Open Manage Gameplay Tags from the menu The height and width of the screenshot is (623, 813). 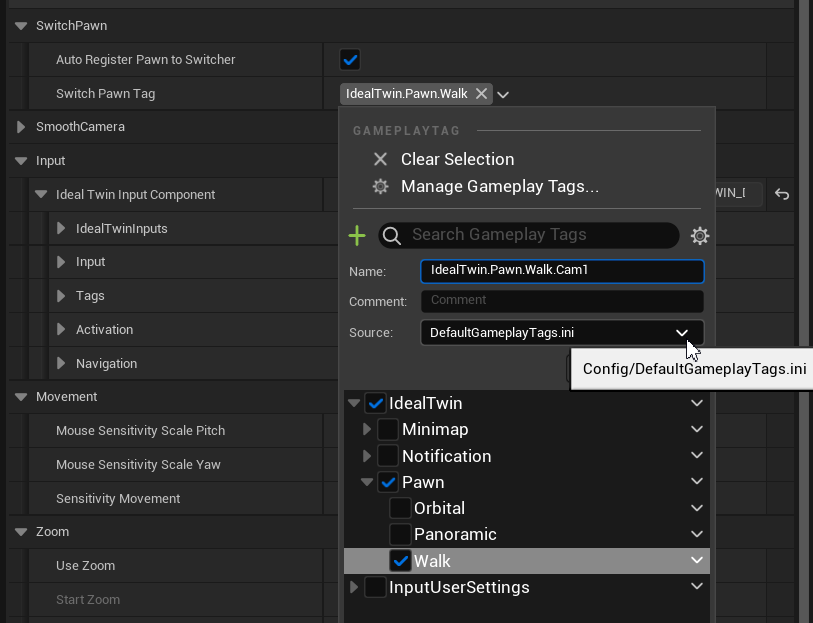click(499, 186)
